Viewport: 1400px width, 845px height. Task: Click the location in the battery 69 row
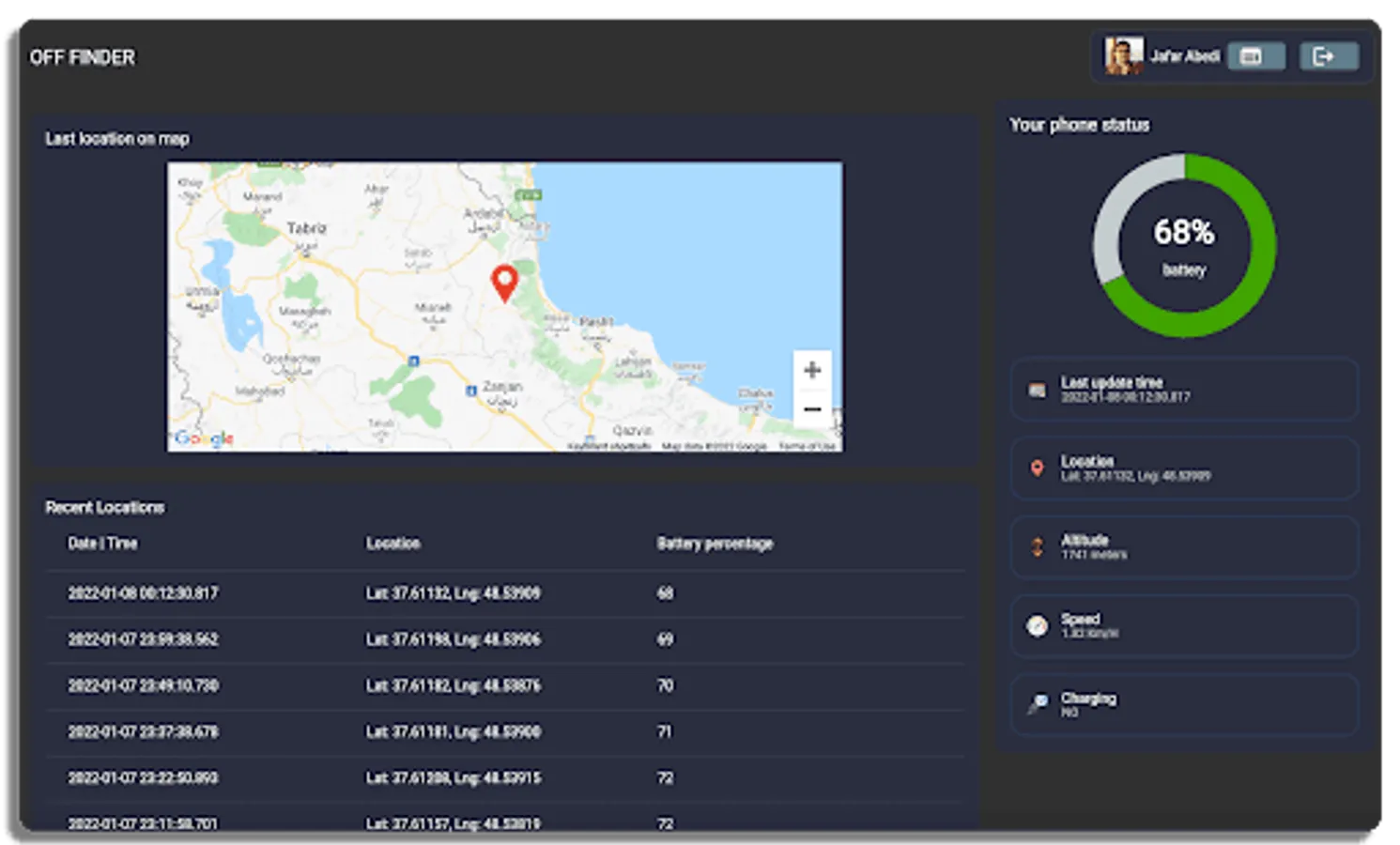pos(454,639)
